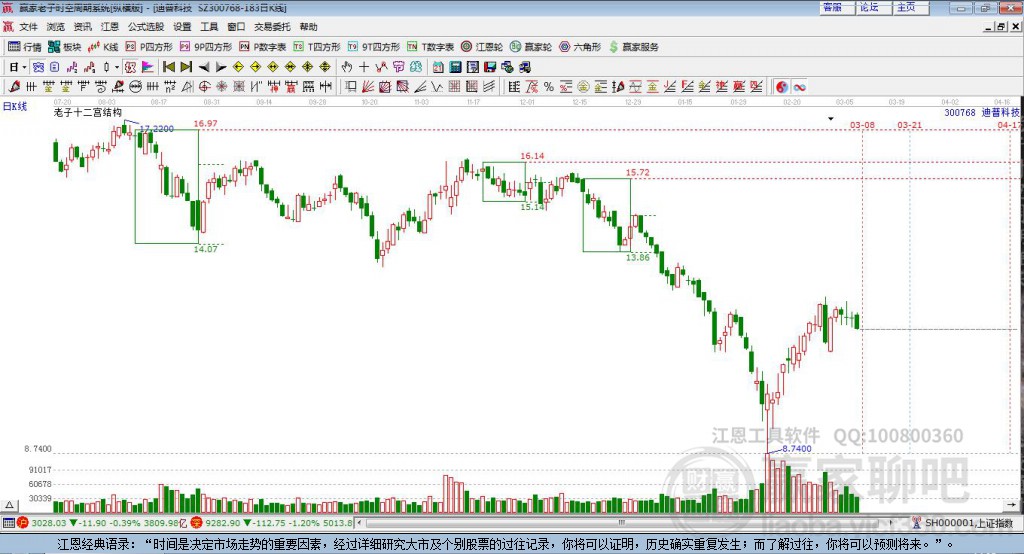Click small black triangle near 03-08 date
Viewport: 1024px width, 554px height.
click(831, 119)
